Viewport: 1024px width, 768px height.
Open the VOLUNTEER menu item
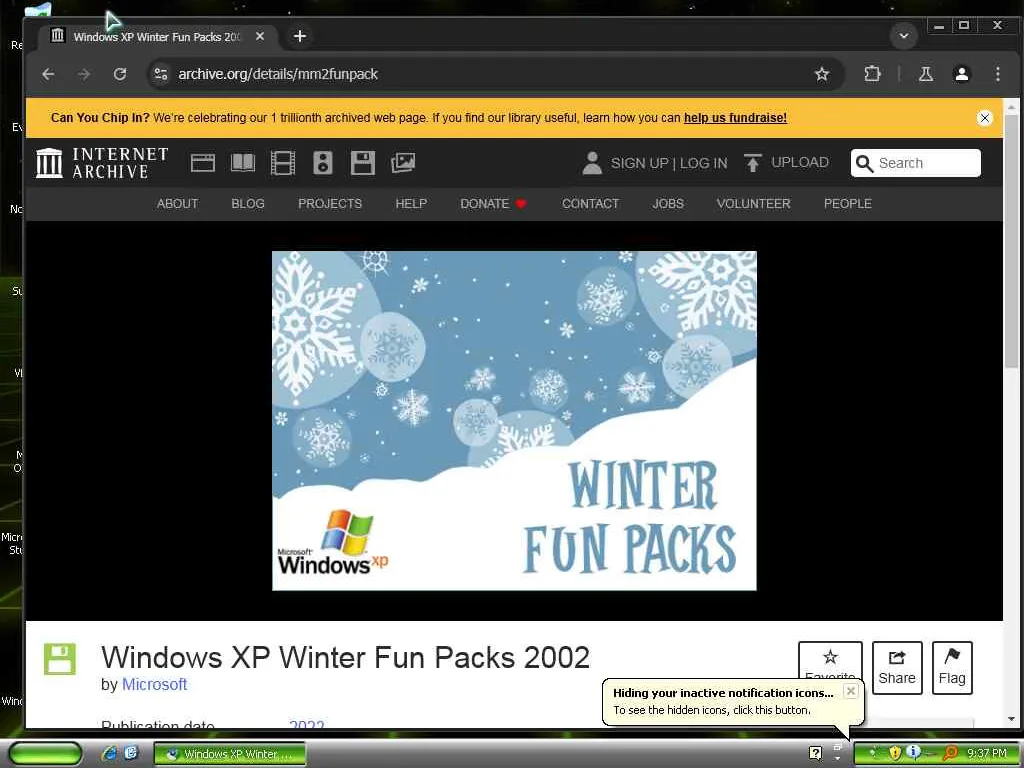tap(753, 204)
